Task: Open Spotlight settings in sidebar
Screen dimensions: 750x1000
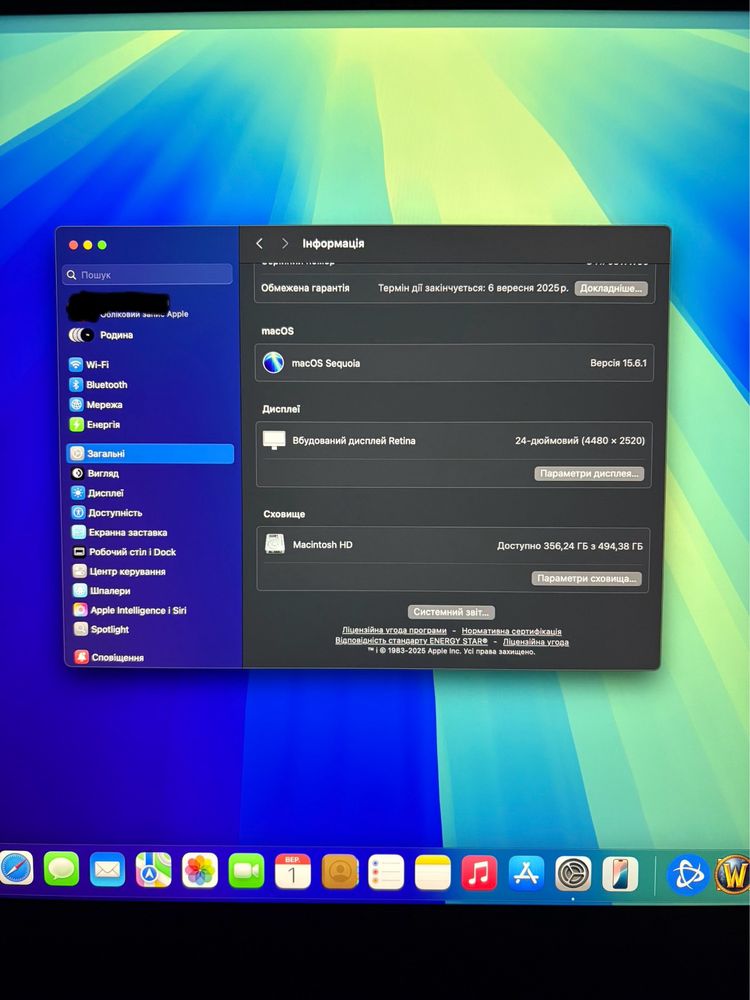Action: tap(101, 629)
